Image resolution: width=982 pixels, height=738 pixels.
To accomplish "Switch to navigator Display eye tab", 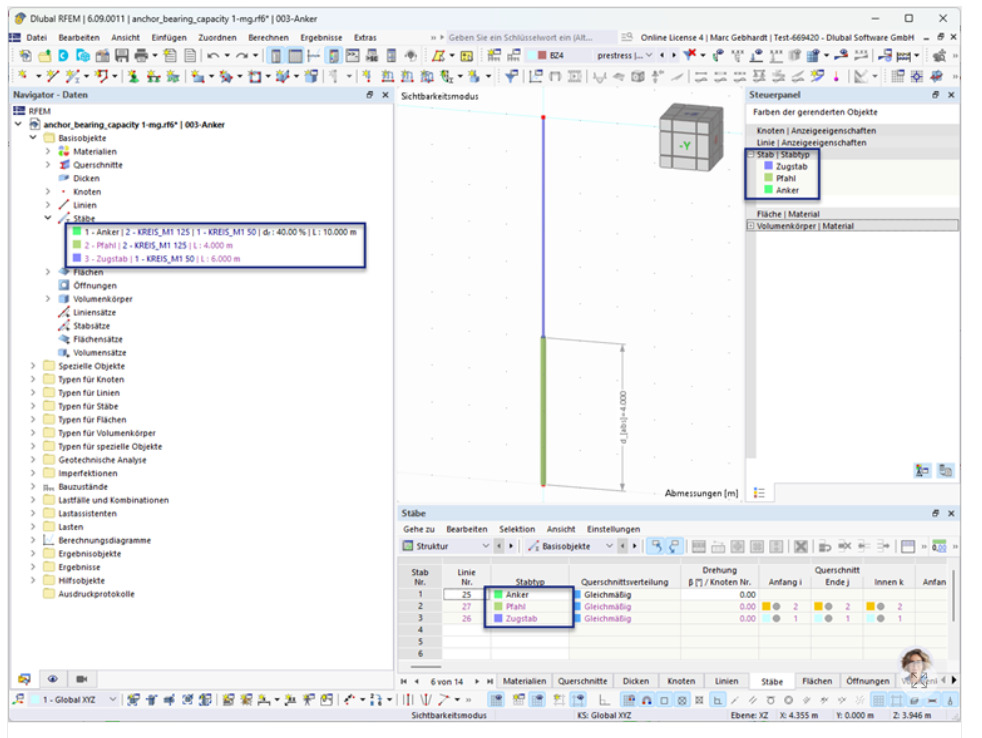I will click(52, 677).
